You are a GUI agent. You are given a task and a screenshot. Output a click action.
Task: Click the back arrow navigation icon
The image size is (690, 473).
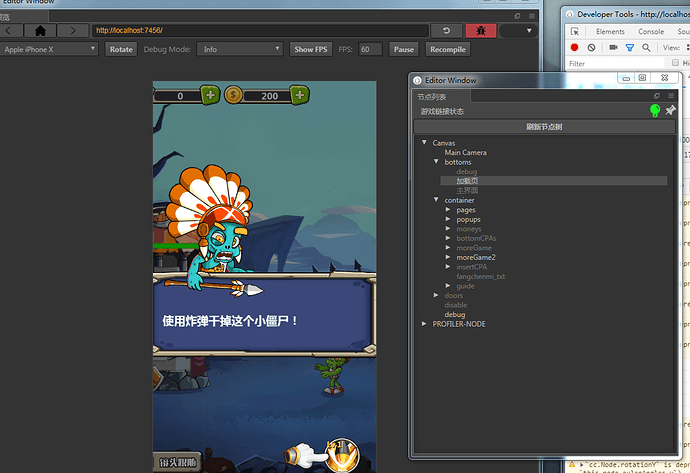pos(10,30)
